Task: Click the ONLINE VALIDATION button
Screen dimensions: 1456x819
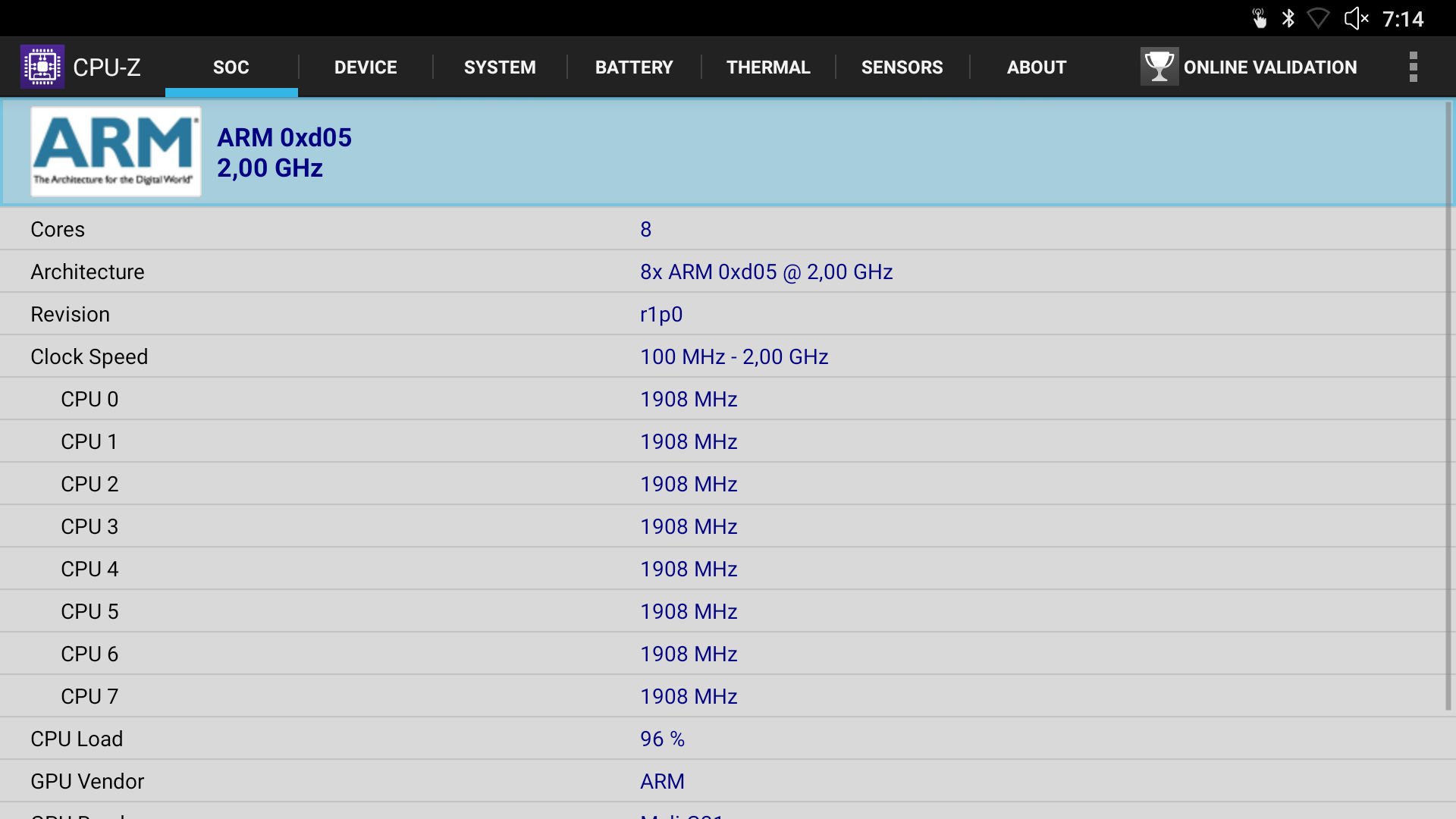Action: tap(1249, 67)
